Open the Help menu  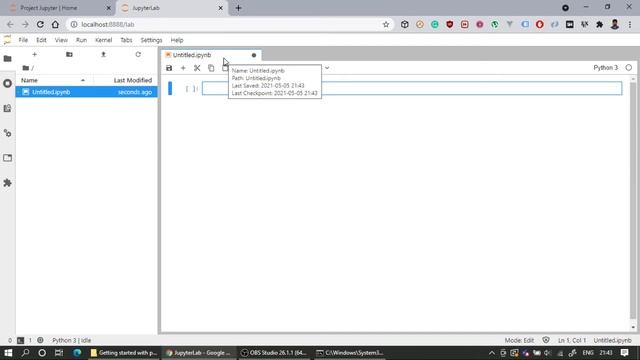tap(177, 40)
